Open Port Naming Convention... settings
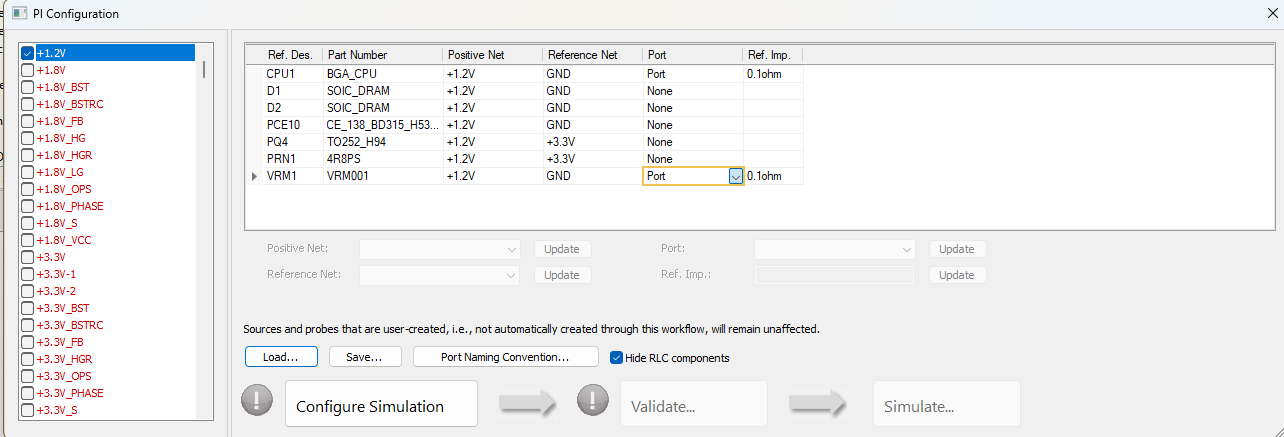This screenshot has width=1284, height=437. 505,357
